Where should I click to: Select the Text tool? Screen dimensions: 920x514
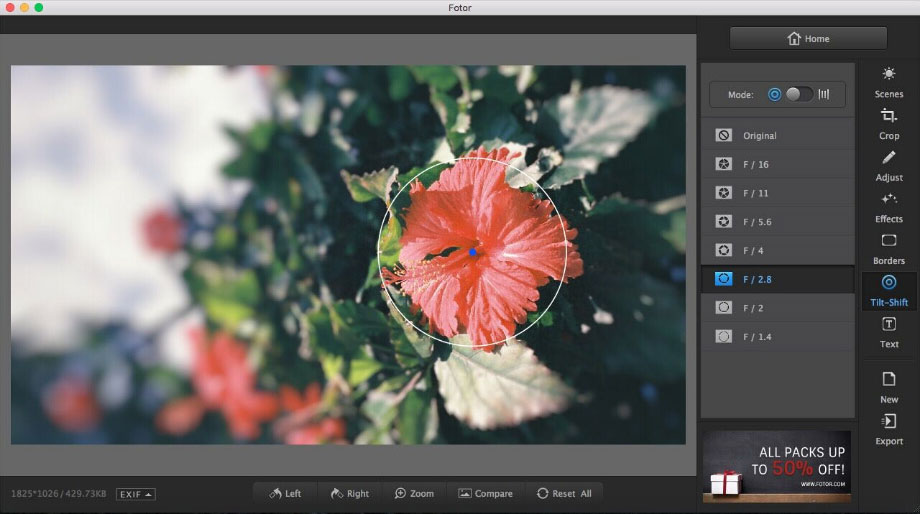[888, 331]
